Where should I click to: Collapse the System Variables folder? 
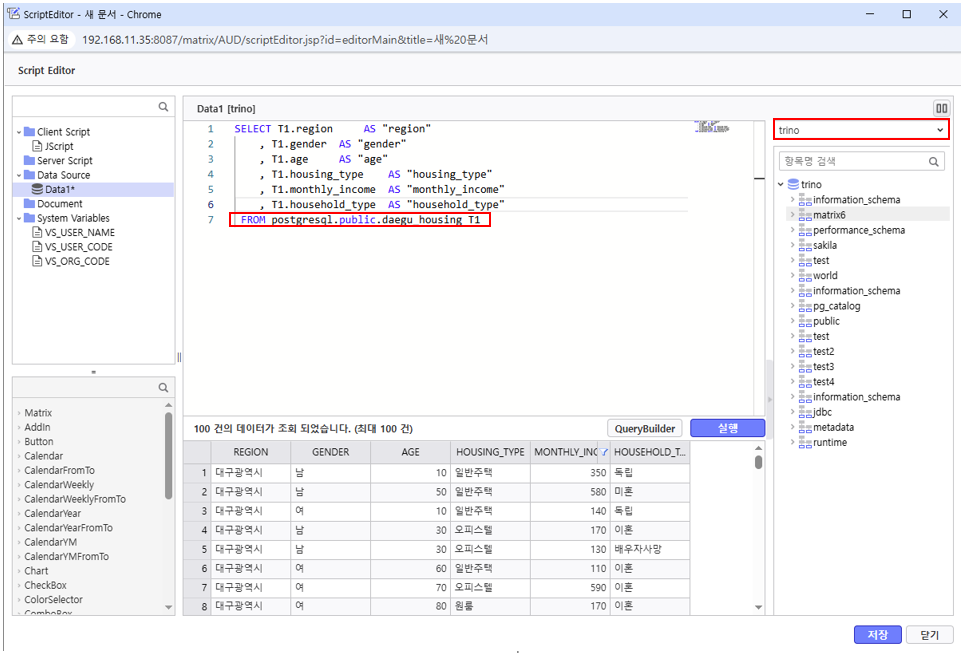tap(18, 218)
